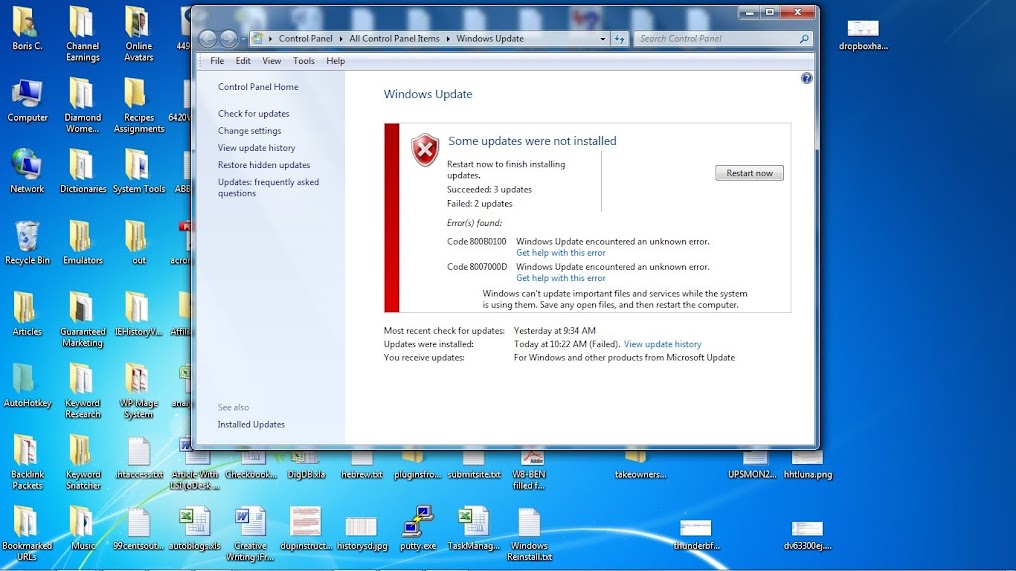Select the Creative Writing document icon
Image resolution: width=1016 pixels, height=571 pixels.
[x=250, y=533]
